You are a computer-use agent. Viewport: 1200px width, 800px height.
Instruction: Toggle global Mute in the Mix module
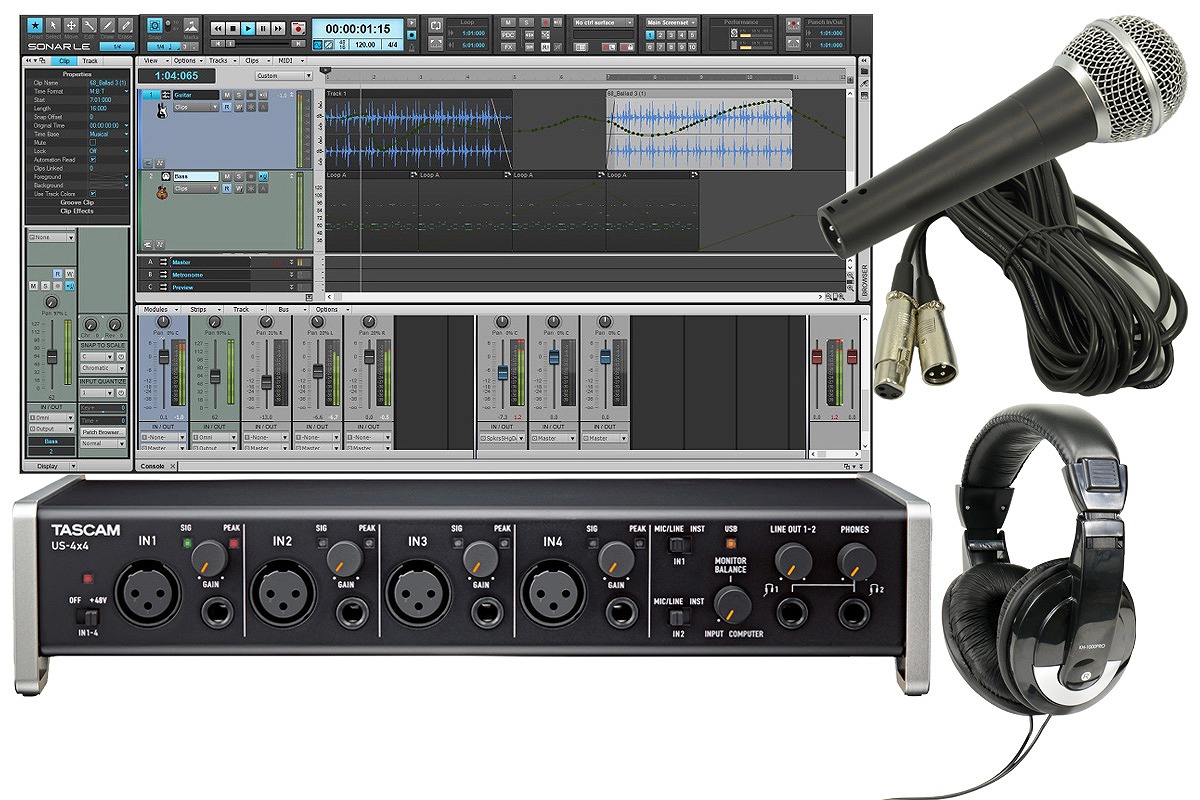pos(508,21)
